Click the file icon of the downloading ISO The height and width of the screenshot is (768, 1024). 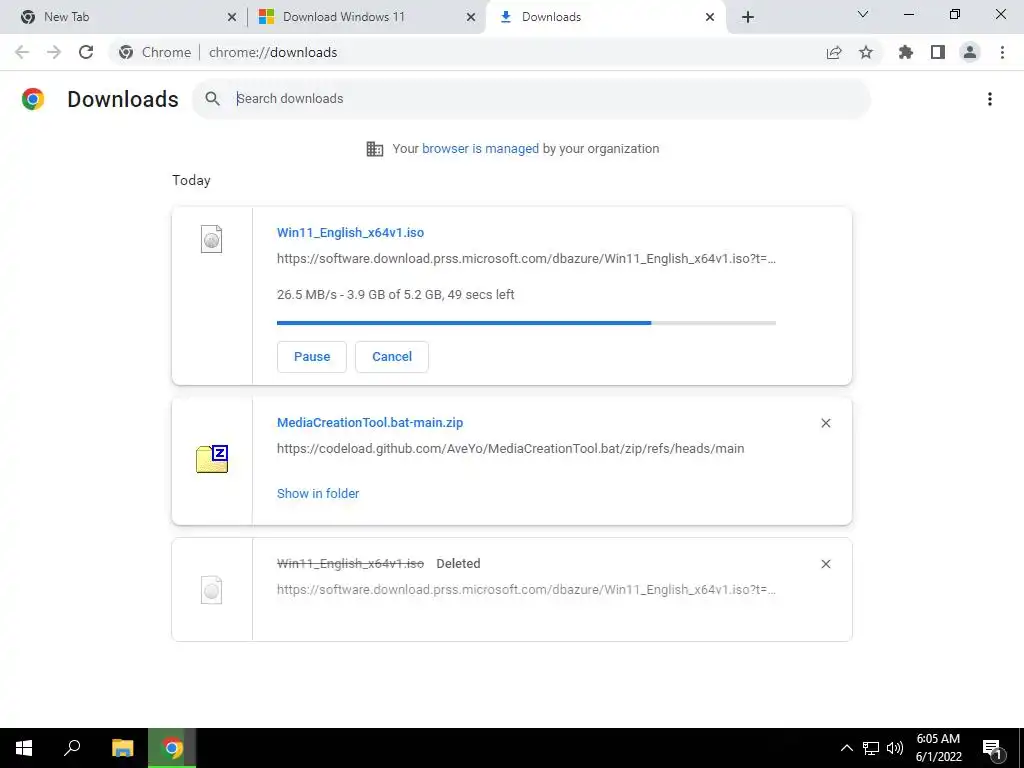tap(212, 239)
